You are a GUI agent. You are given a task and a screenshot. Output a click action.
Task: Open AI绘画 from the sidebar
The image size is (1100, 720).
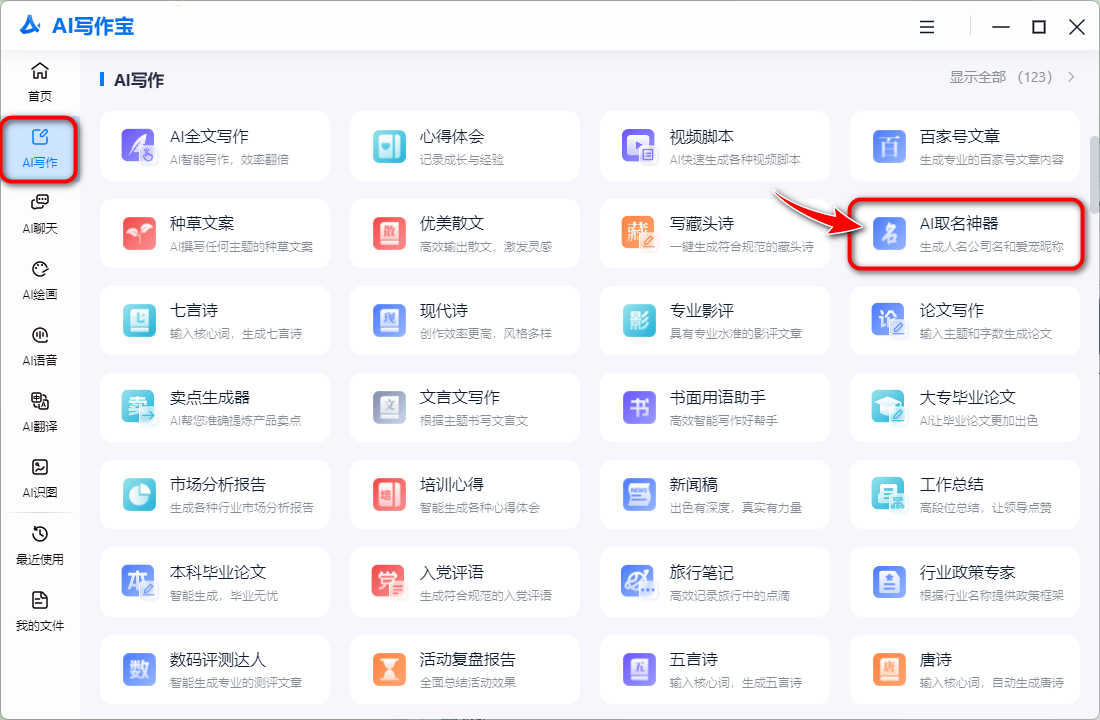click(40, 280)
